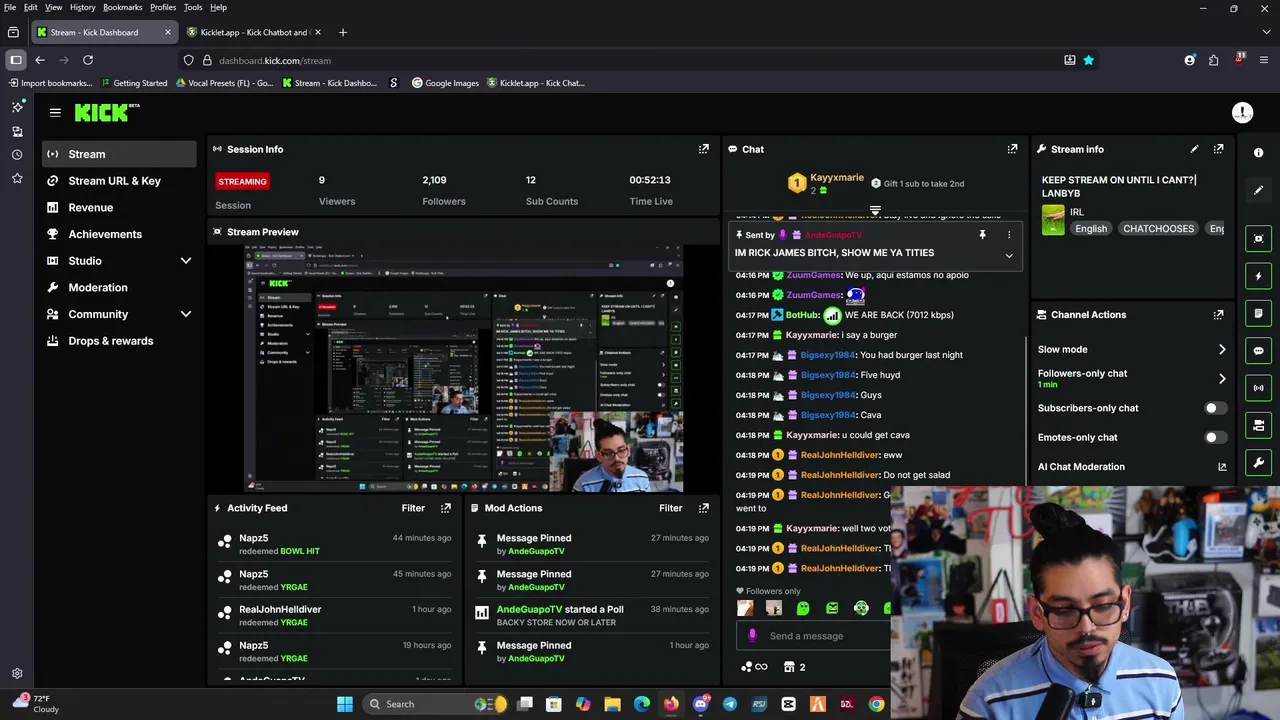Open the Bookmarks menu in menu bar

(122, 7)
